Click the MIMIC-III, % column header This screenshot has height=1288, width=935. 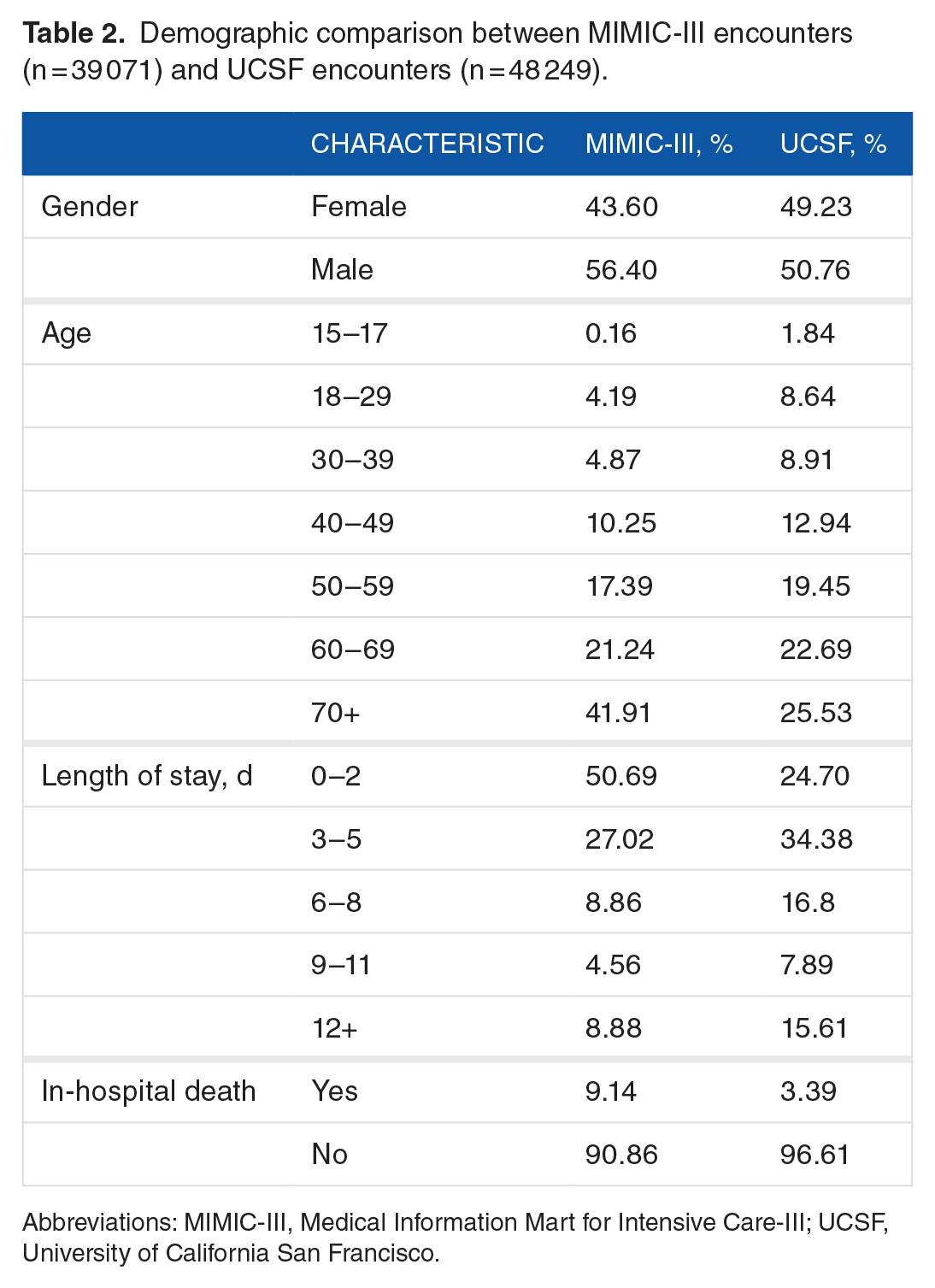[x=658, y=144]
